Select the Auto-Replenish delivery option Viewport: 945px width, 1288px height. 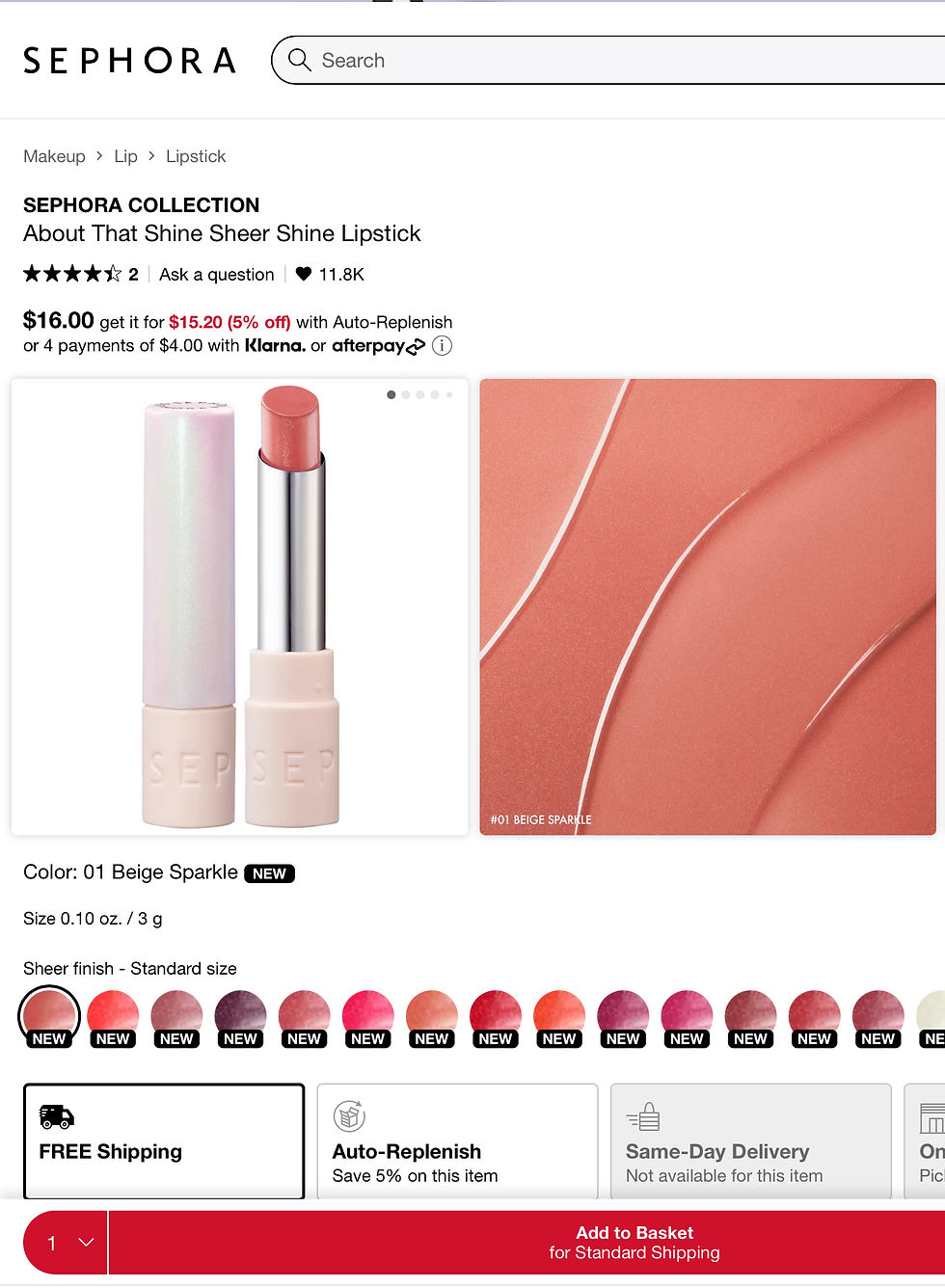457,1141
